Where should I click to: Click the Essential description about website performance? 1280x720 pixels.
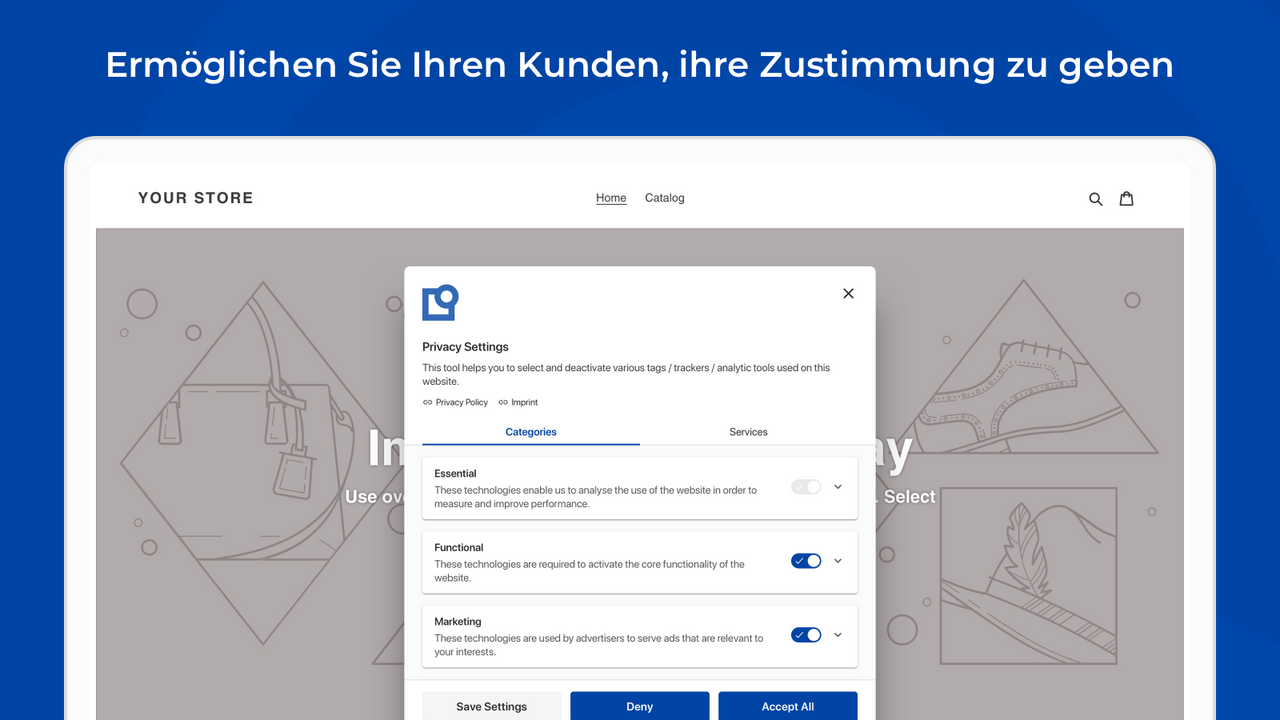pyautogui.click(x=595, y=497)
